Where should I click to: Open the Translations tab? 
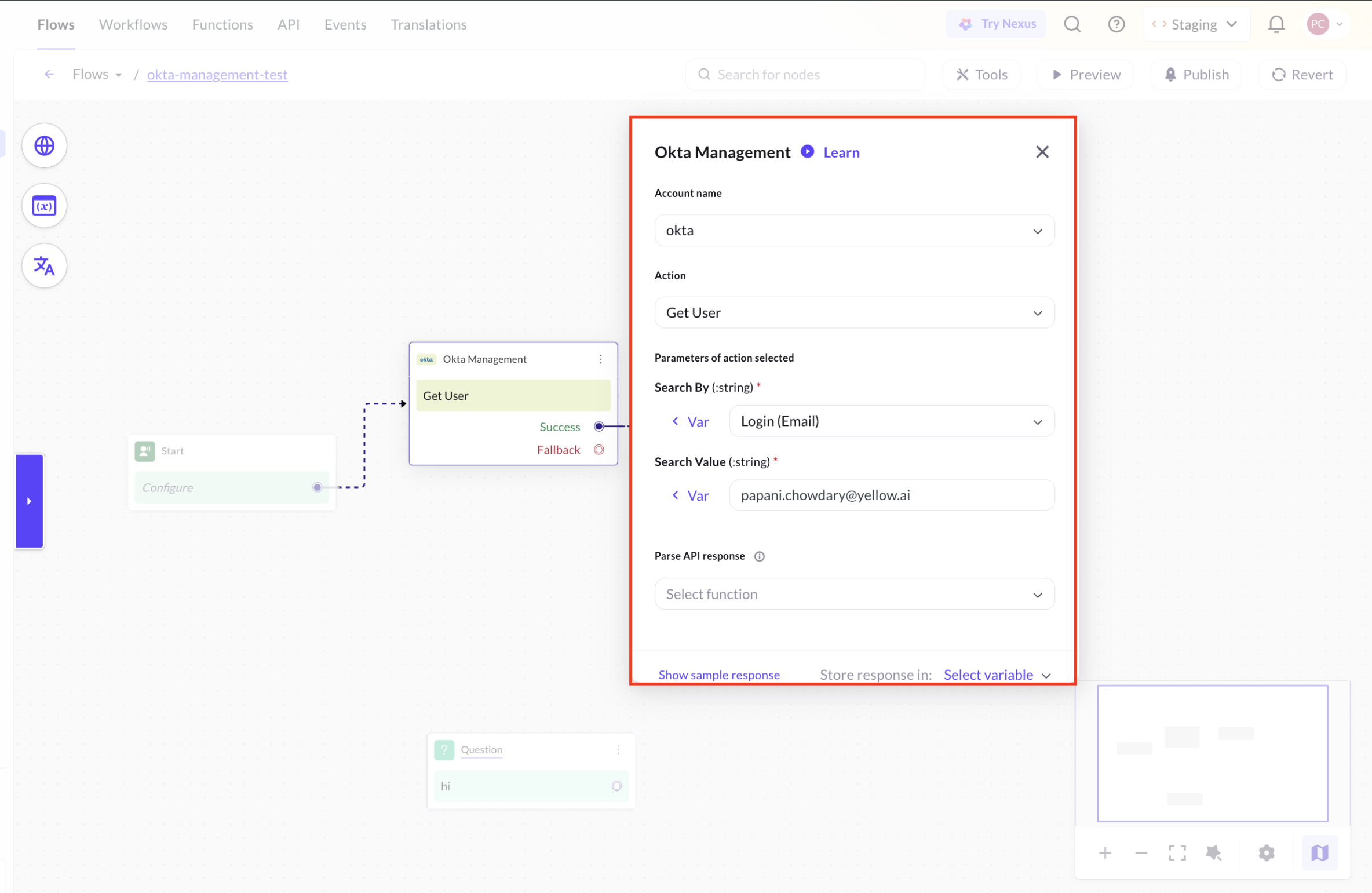click(429, 24)
